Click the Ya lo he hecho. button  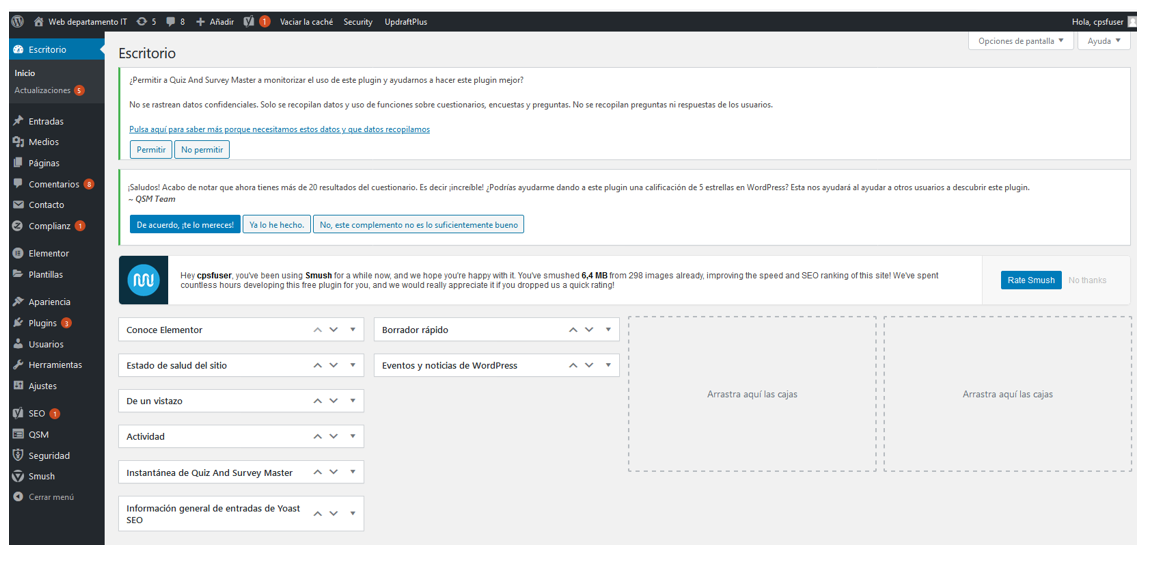pos(276,224)
